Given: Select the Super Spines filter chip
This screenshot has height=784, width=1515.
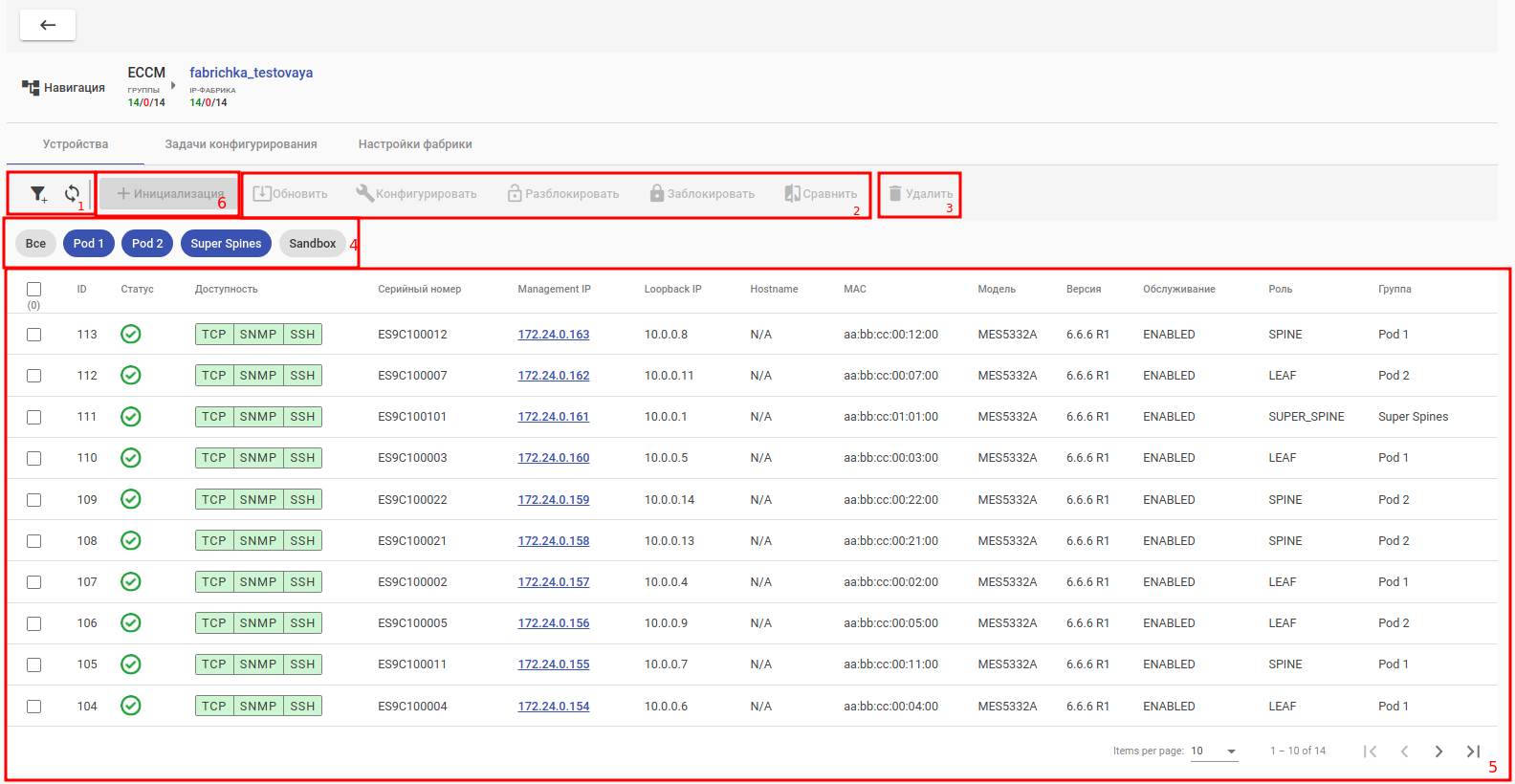Looking at the screenshot, I should [226, 244].
